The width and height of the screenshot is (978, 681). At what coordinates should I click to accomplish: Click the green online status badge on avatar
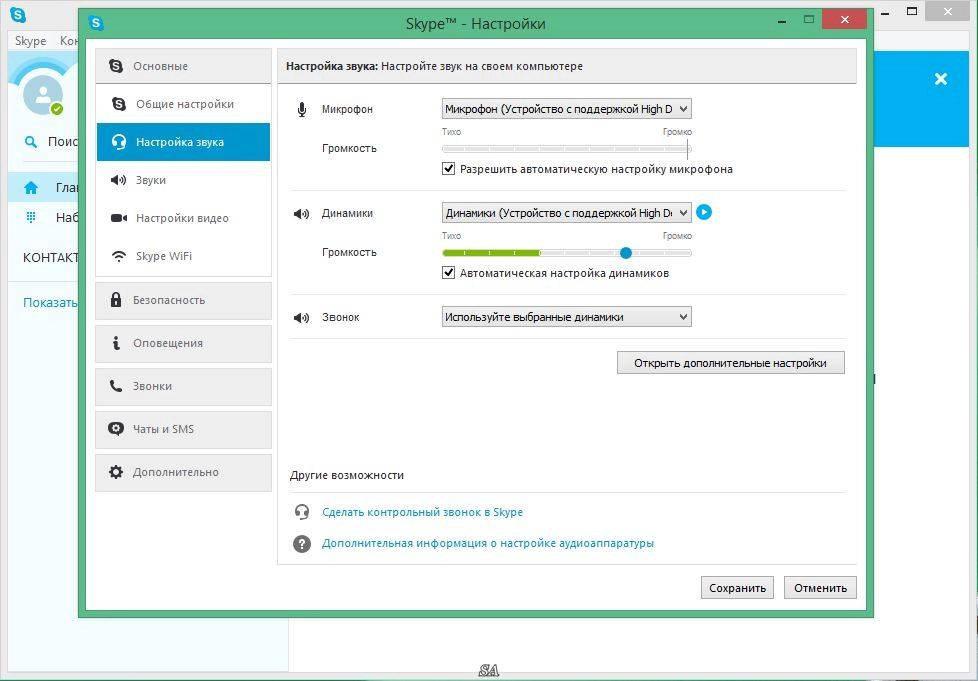[57, 109]
